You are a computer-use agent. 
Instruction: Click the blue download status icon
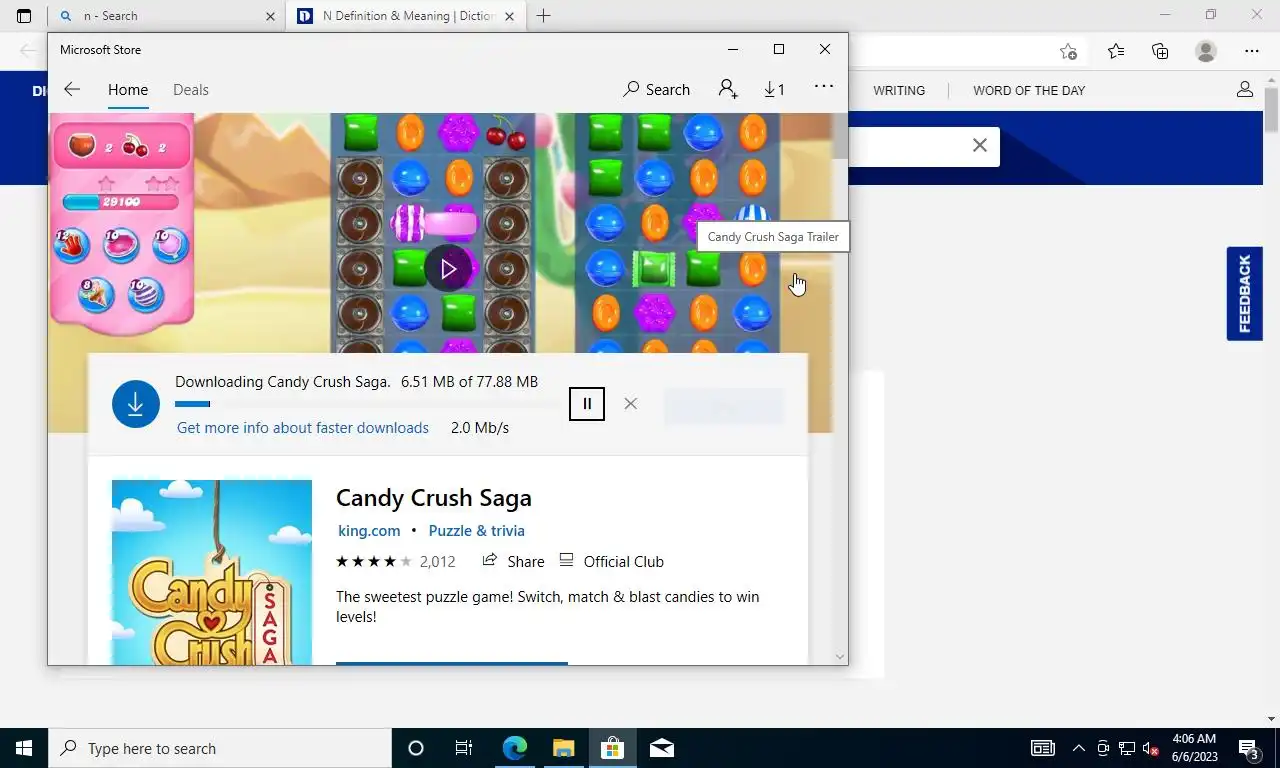point(136,404)
